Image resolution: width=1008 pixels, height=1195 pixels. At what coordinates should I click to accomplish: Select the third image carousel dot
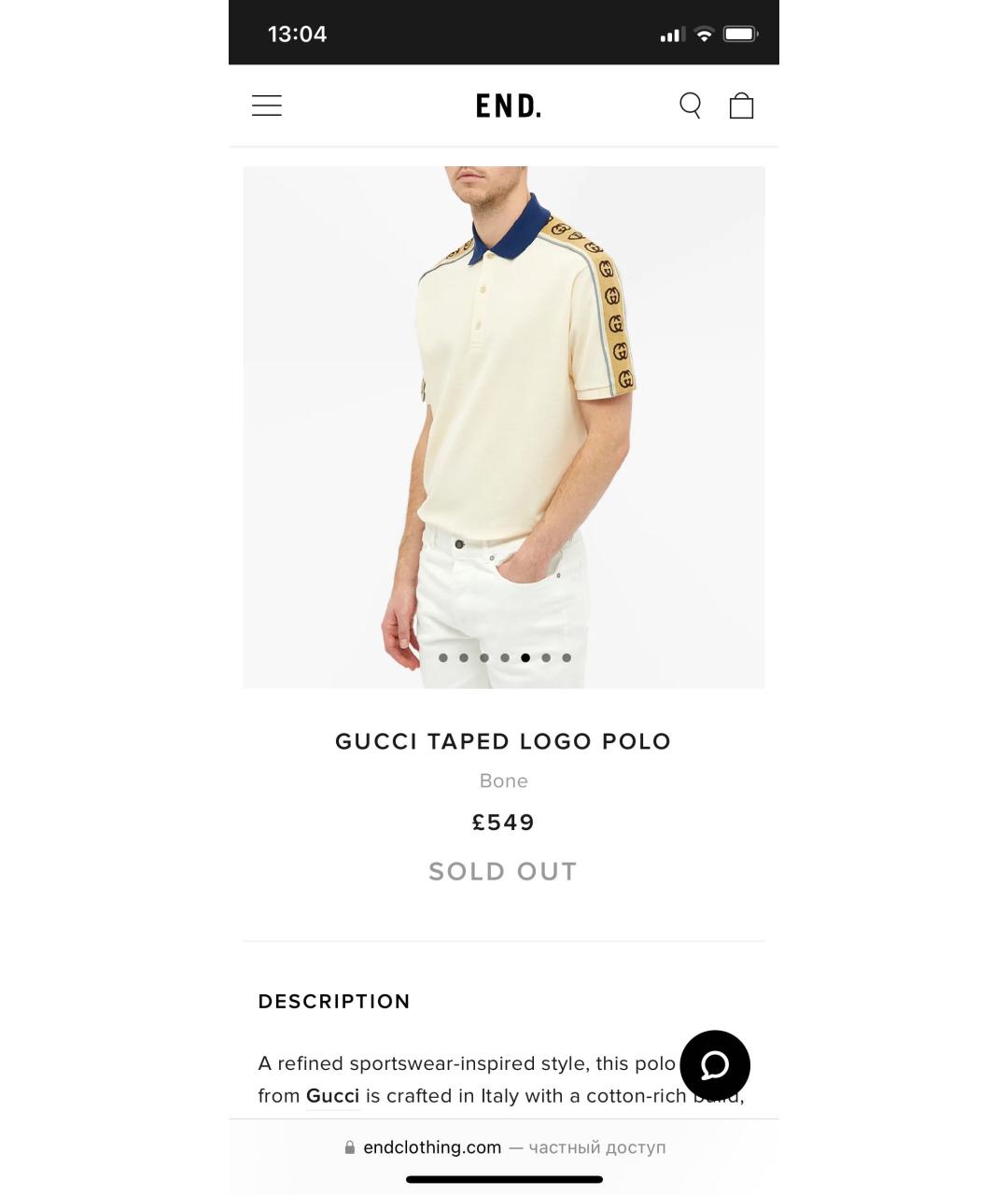coord(484,658)
